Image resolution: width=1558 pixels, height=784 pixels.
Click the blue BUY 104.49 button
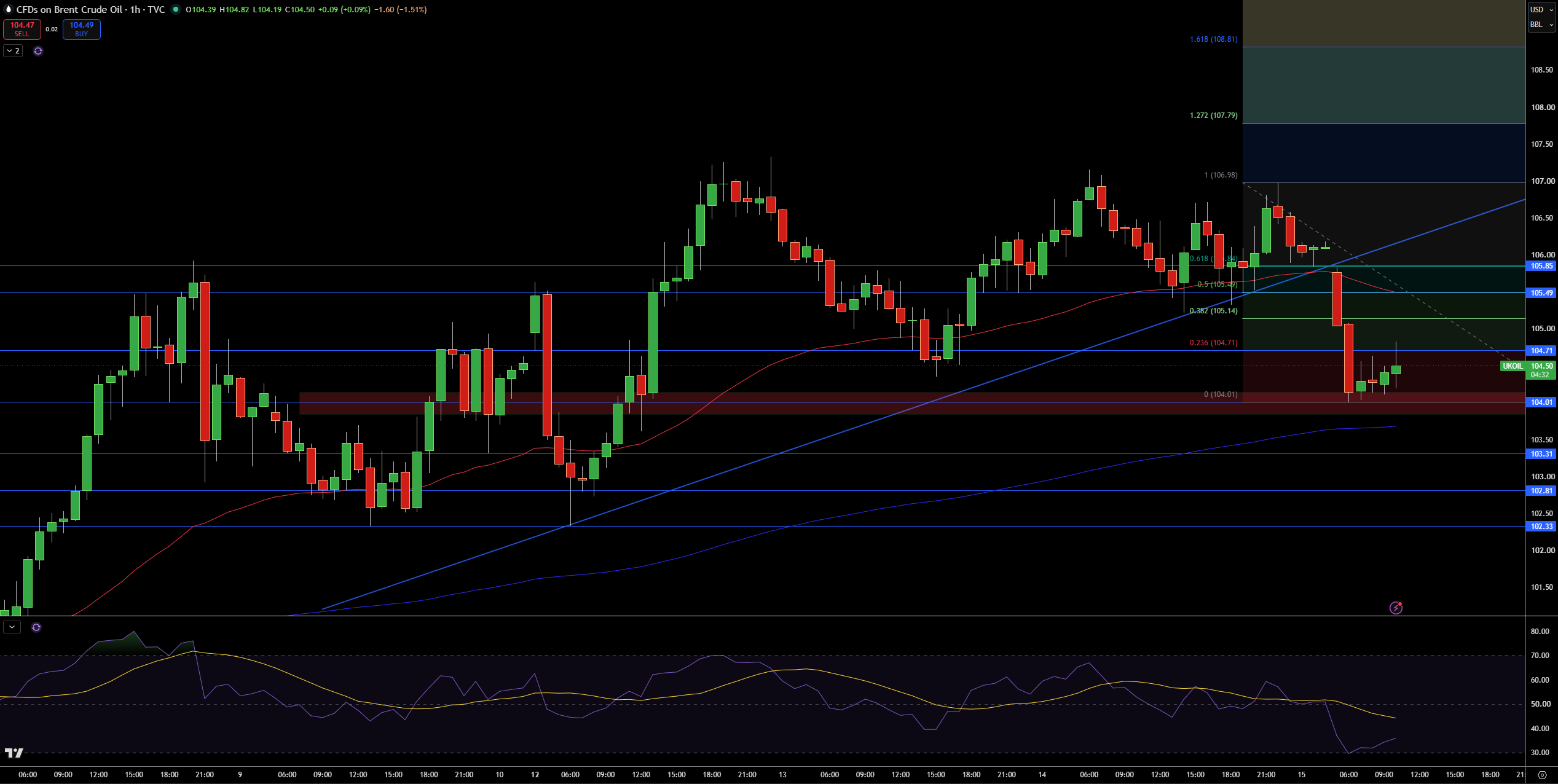pos(81,29)
